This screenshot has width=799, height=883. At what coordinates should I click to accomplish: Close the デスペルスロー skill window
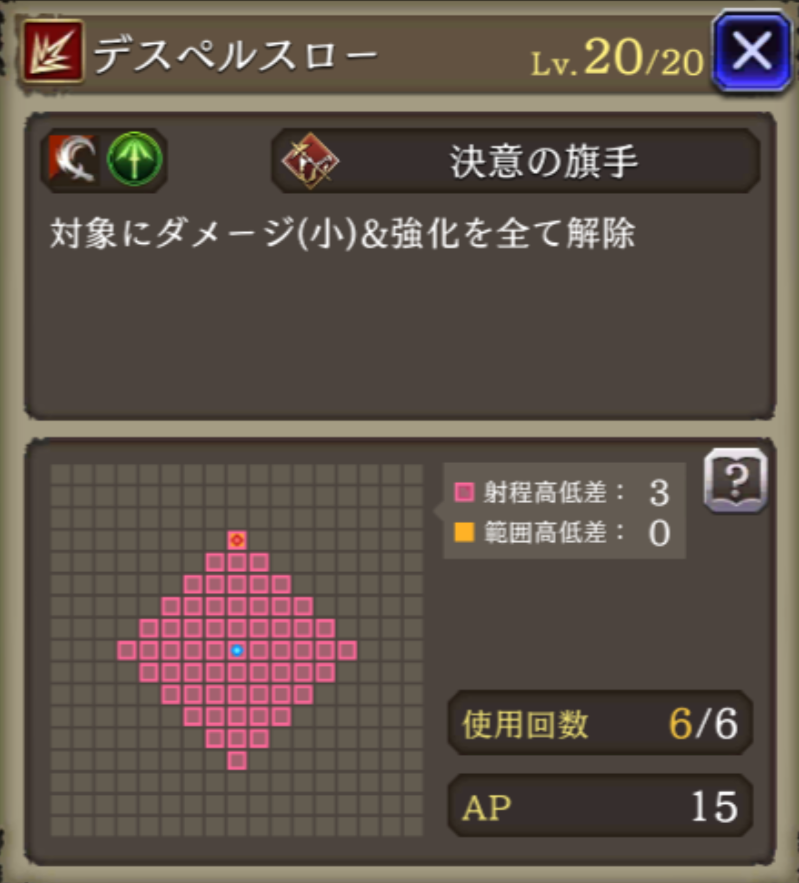pos(752,51)
